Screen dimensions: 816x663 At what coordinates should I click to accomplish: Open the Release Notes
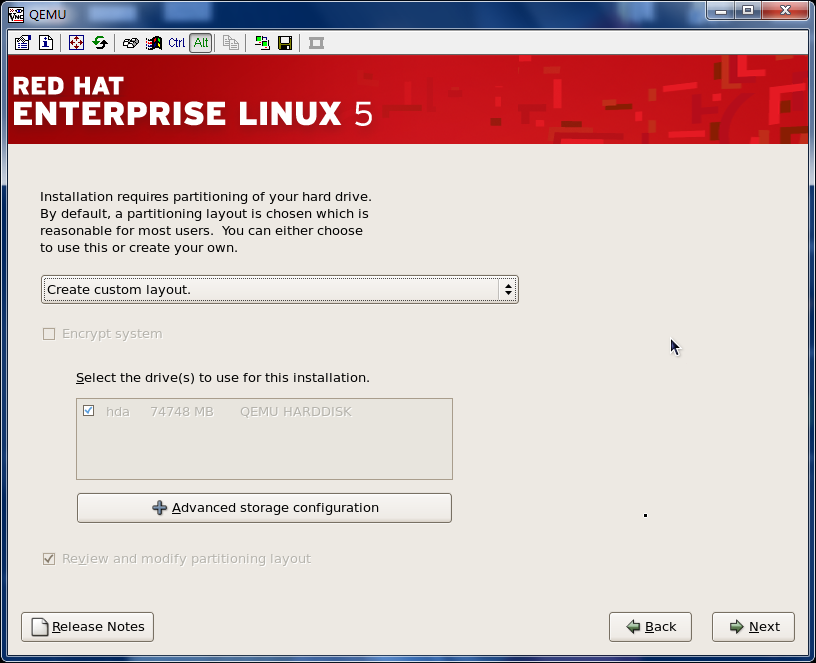coord(87,627)
